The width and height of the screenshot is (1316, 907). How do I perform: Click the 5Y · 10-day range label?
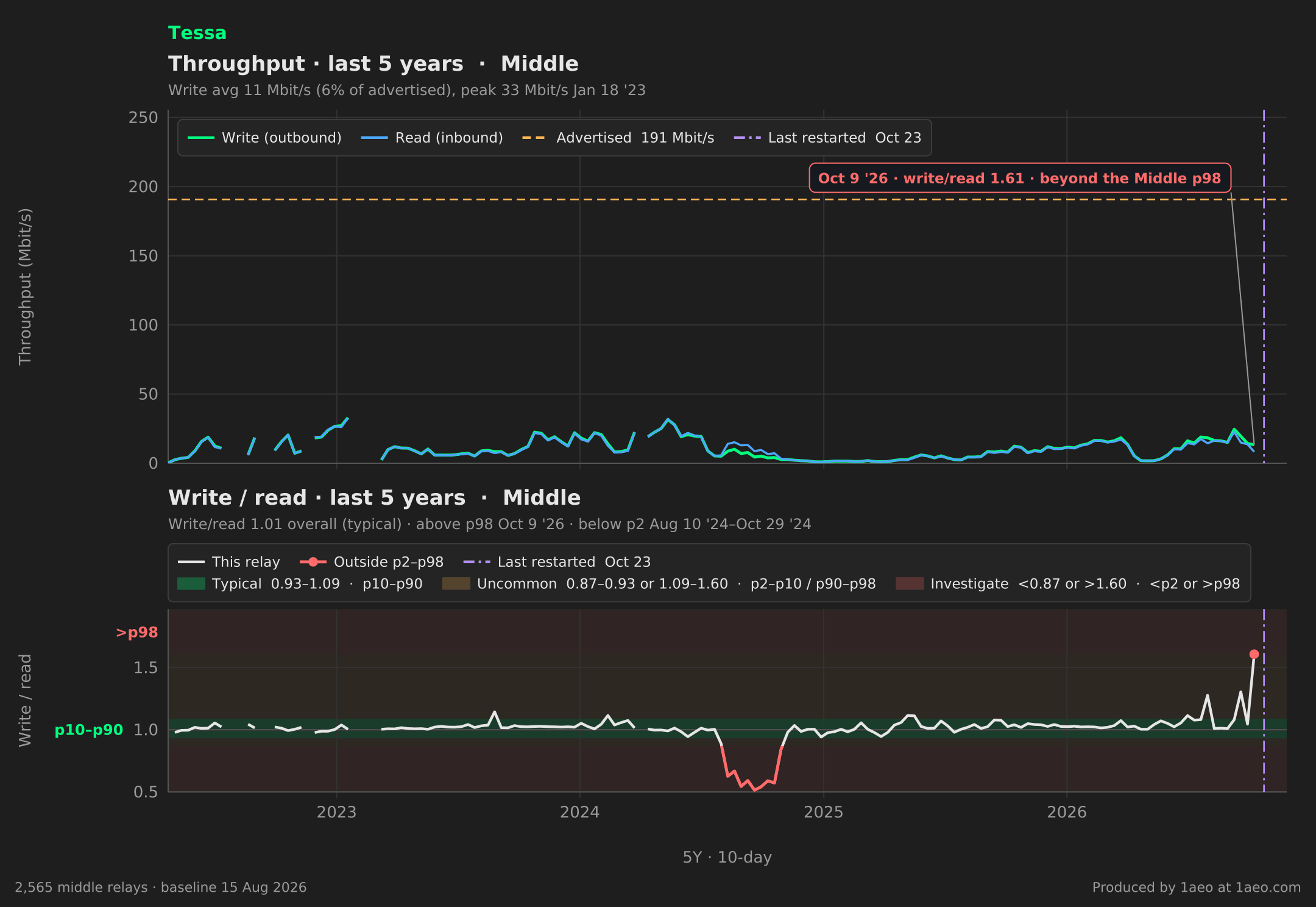click(727, 858)
